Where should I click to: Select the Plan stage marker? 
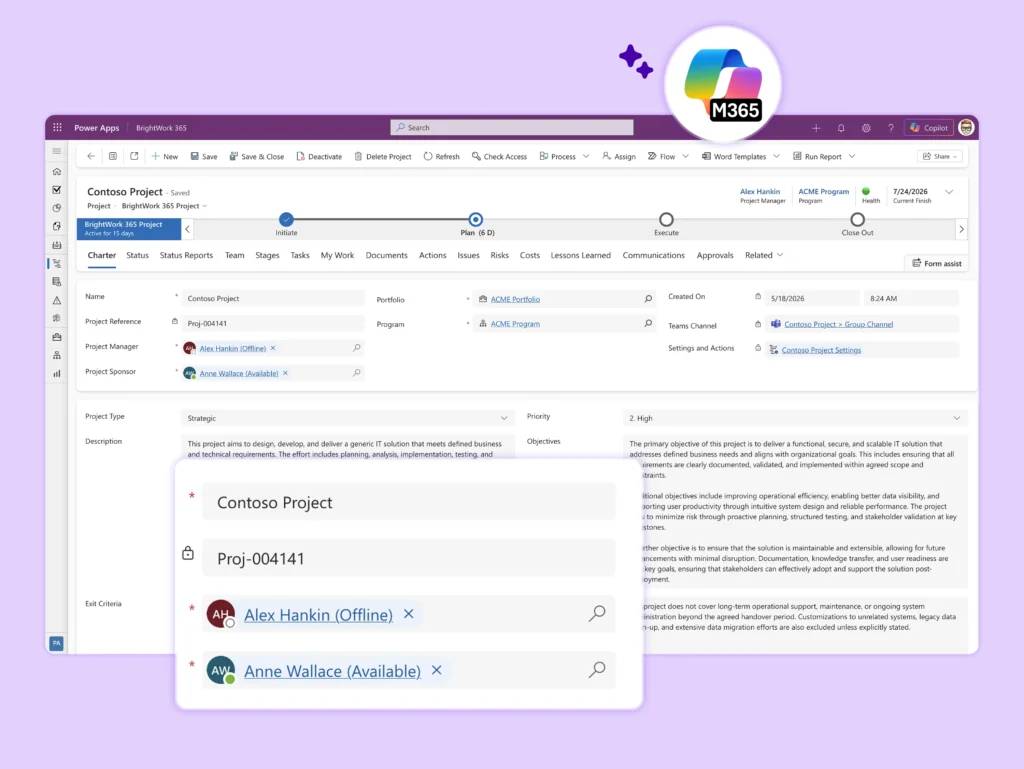click(x=475, y=219)
